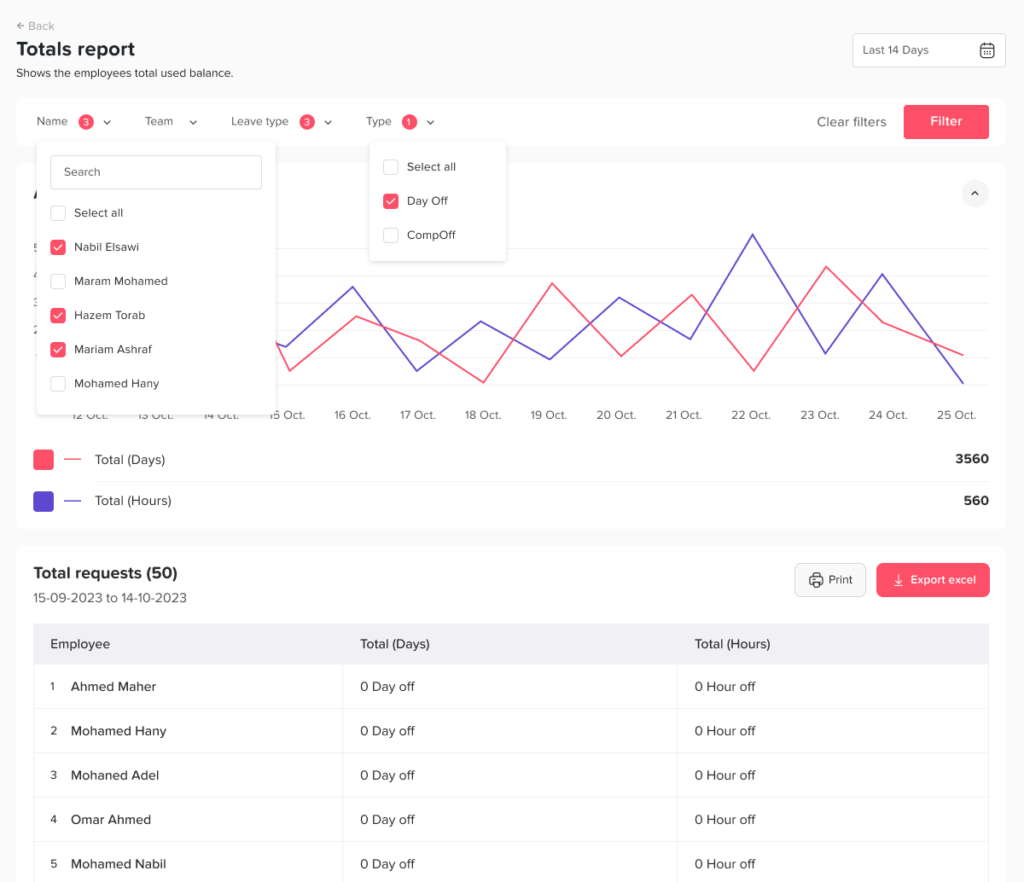The height and width of the screenshot is (882, 1024).
Task: Click the purple Total (Hours) legend swatch
Action: point(43,501)
